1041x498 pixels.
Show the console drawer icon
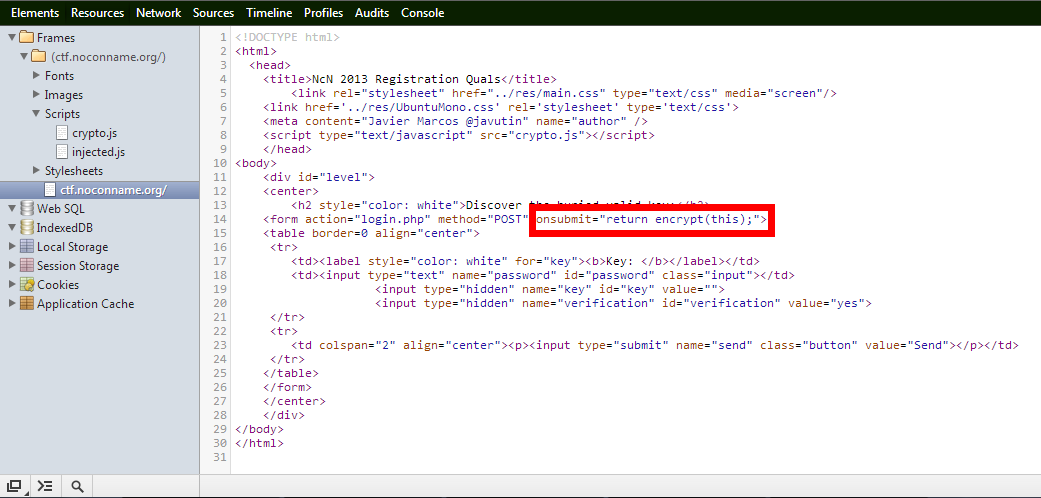tap(45, 486)
